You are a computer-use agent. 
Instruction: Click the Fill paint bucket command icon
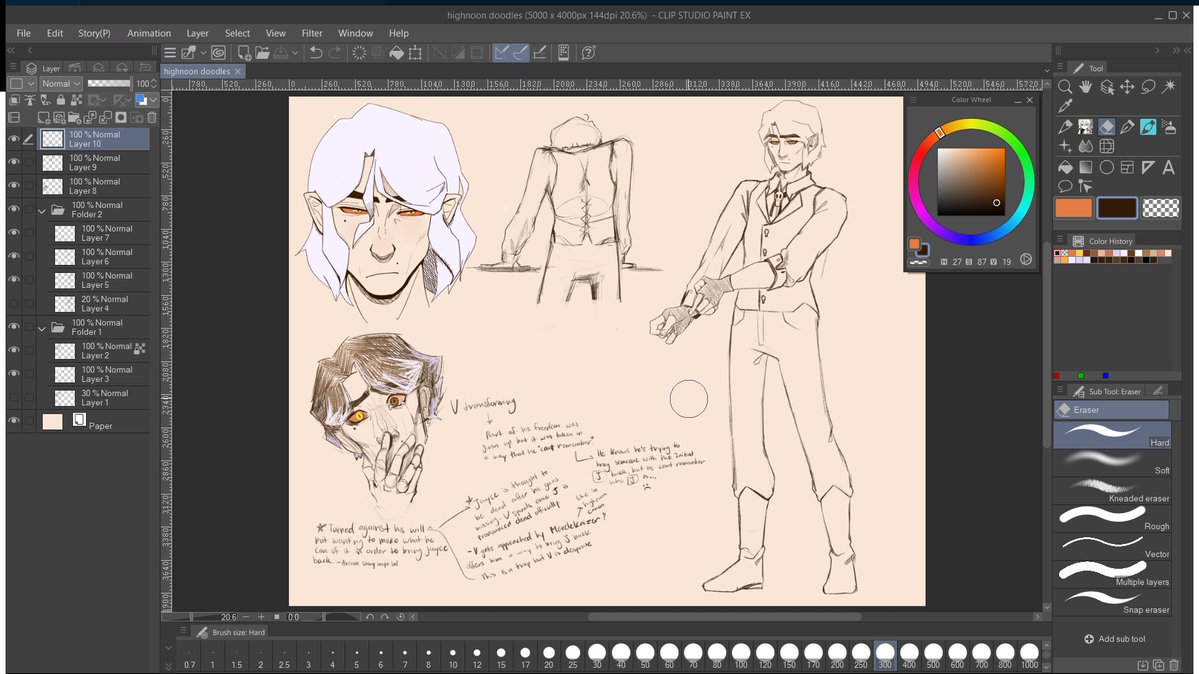(x=397, y=53)
